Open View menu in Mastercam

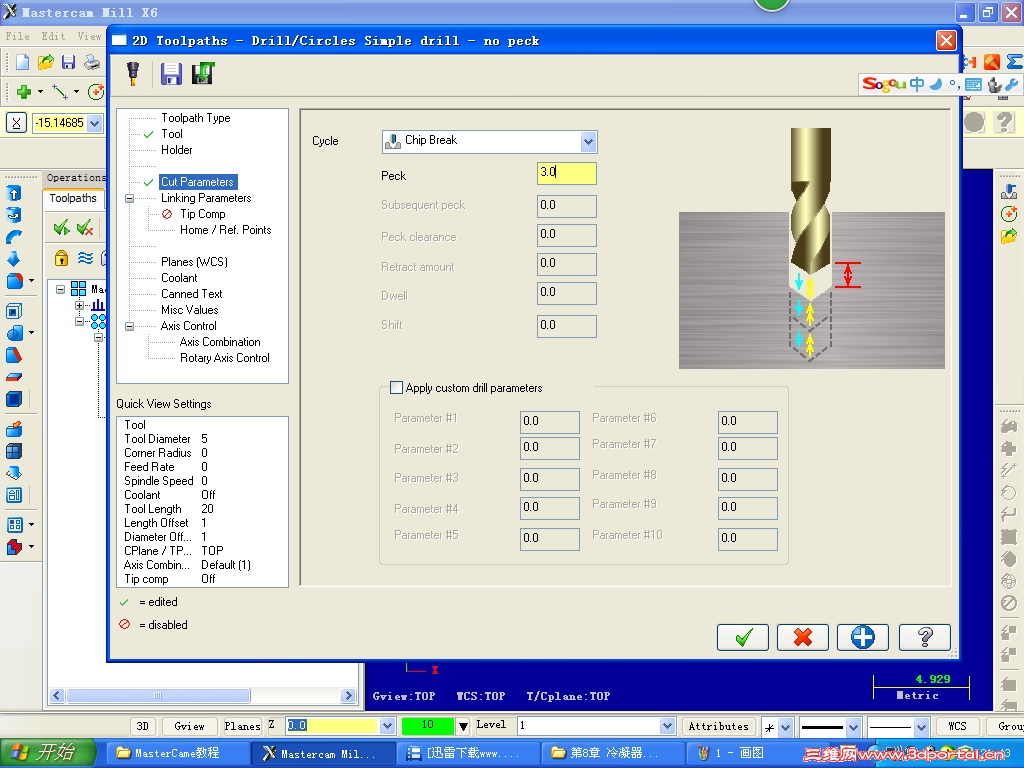(x=89, y=36)
